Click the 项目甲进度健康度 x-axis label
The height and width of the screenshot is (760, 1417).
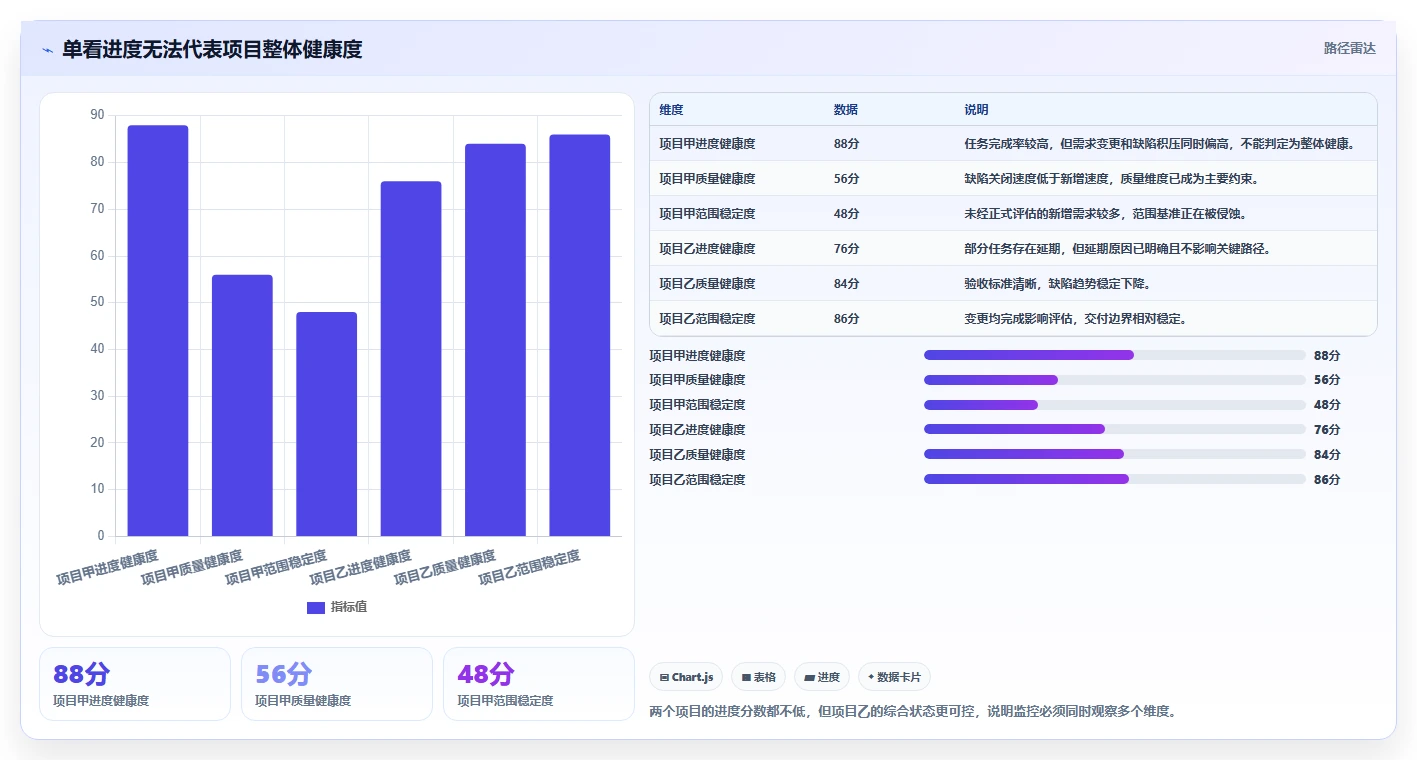pyautogui.click(x=107, y=566)
